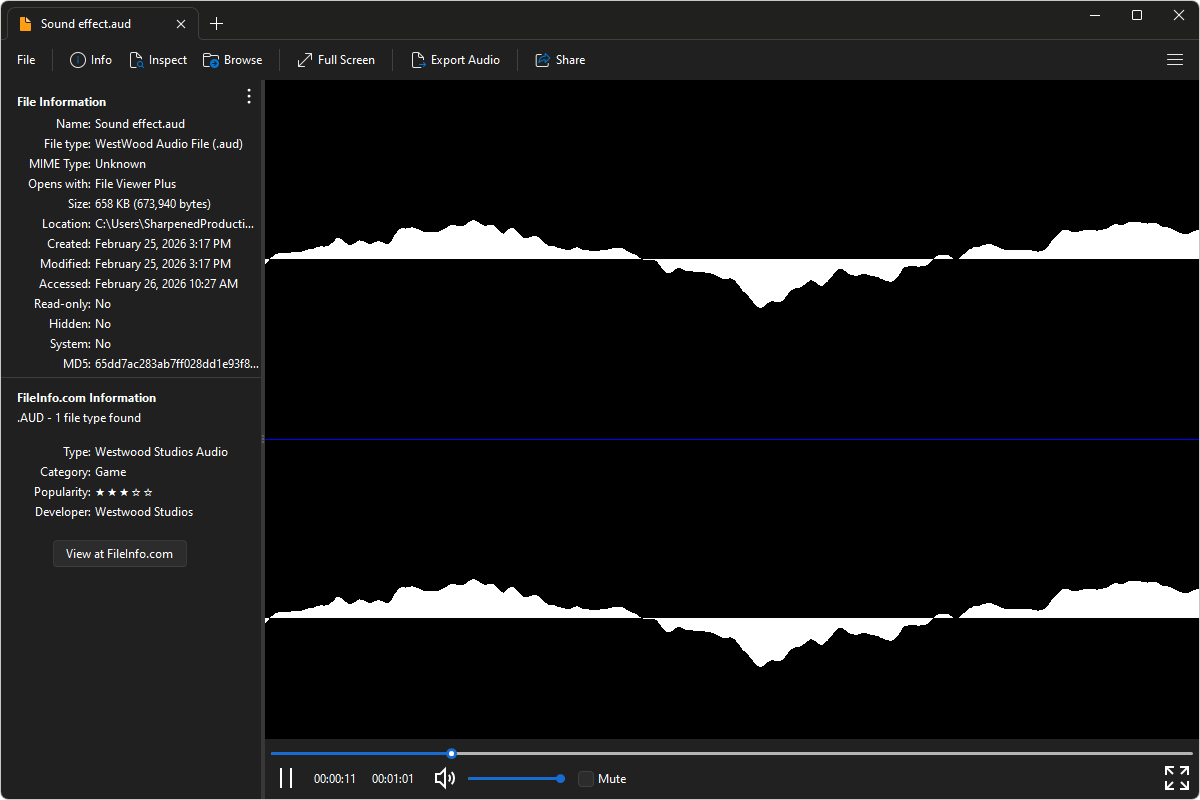Export the audio file

pyautogui.click(x=456, y=60)
